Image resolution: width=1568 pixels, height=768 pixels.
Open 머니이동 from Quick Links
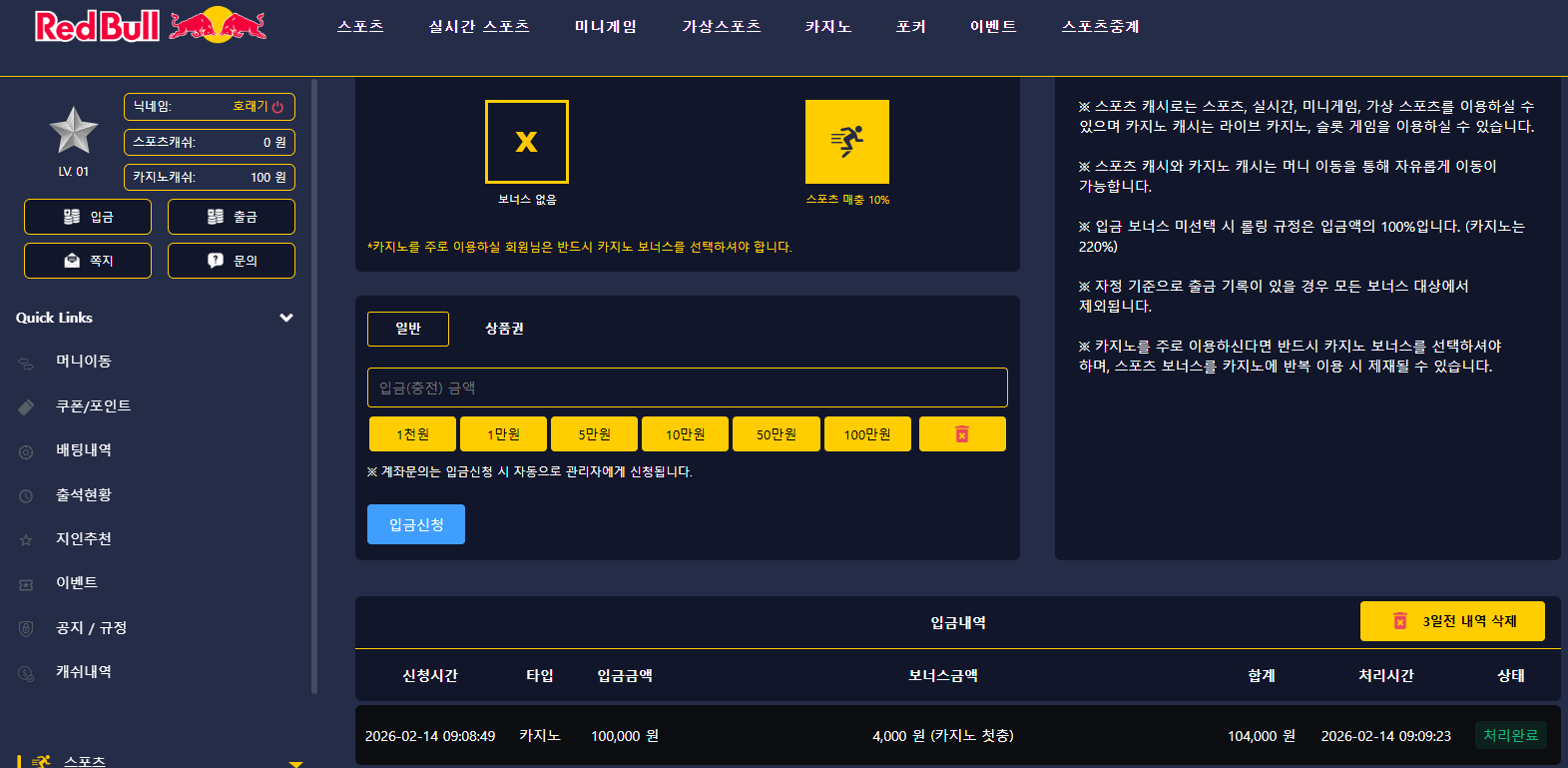(x=84, y=362)
